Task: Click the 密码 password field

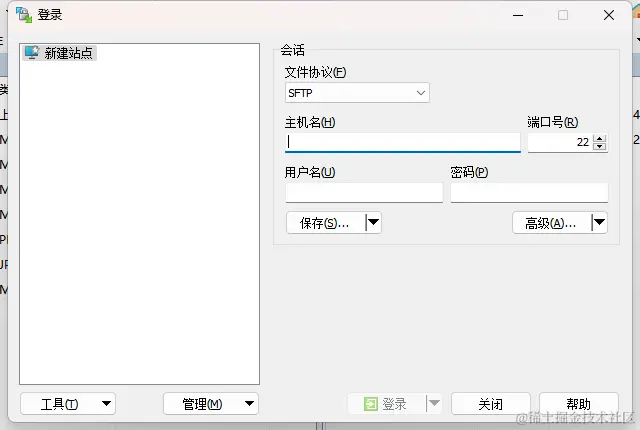Action: pos(529,193)
